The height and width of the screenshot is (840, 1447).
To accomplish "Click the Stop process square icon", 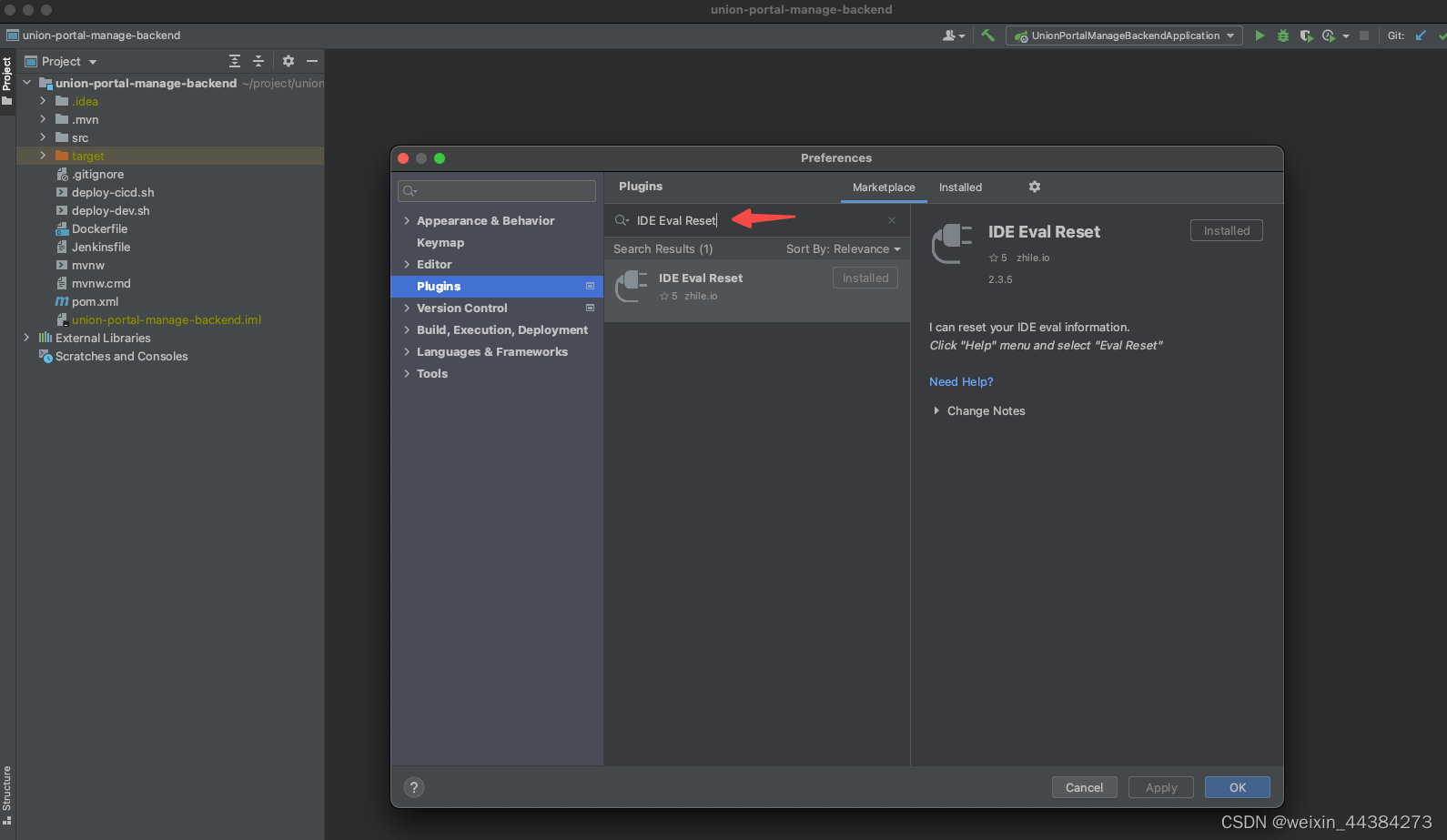I will [x=1364, y=35].
